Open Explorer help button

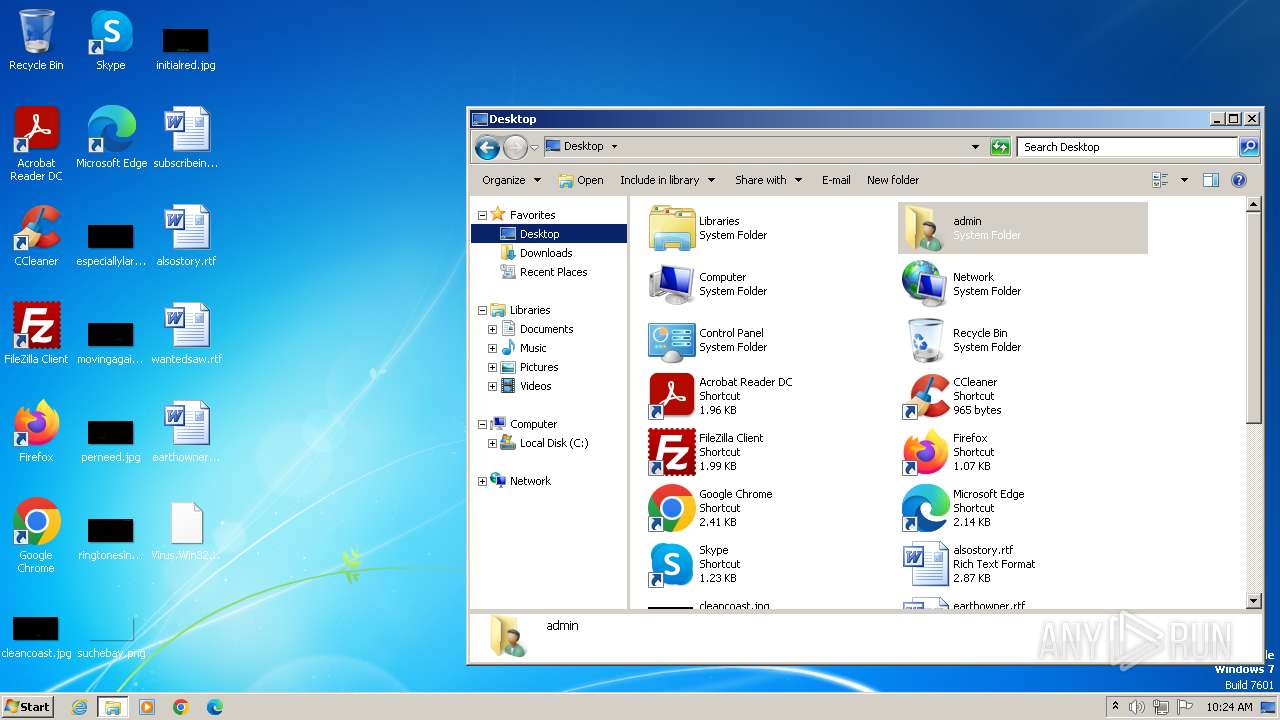1239,180
